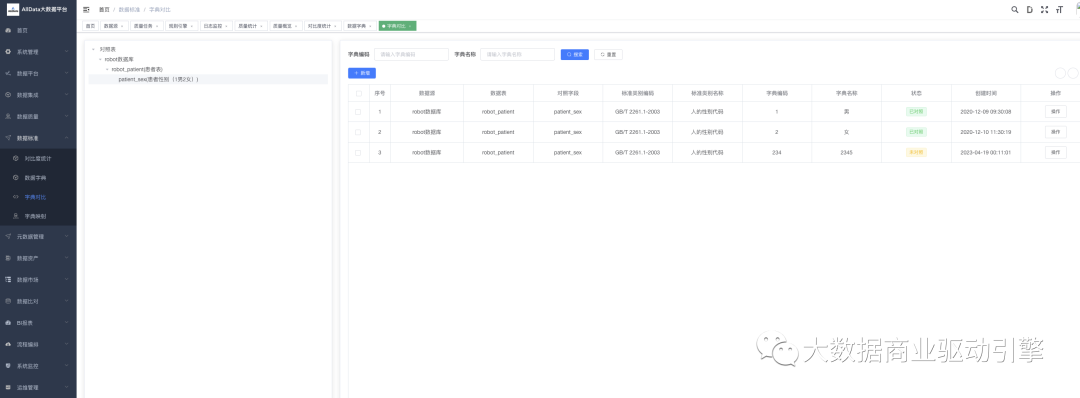The image size is (1080, 398).
Task: Select the patient_sex tree item
Action: point(208,79)
